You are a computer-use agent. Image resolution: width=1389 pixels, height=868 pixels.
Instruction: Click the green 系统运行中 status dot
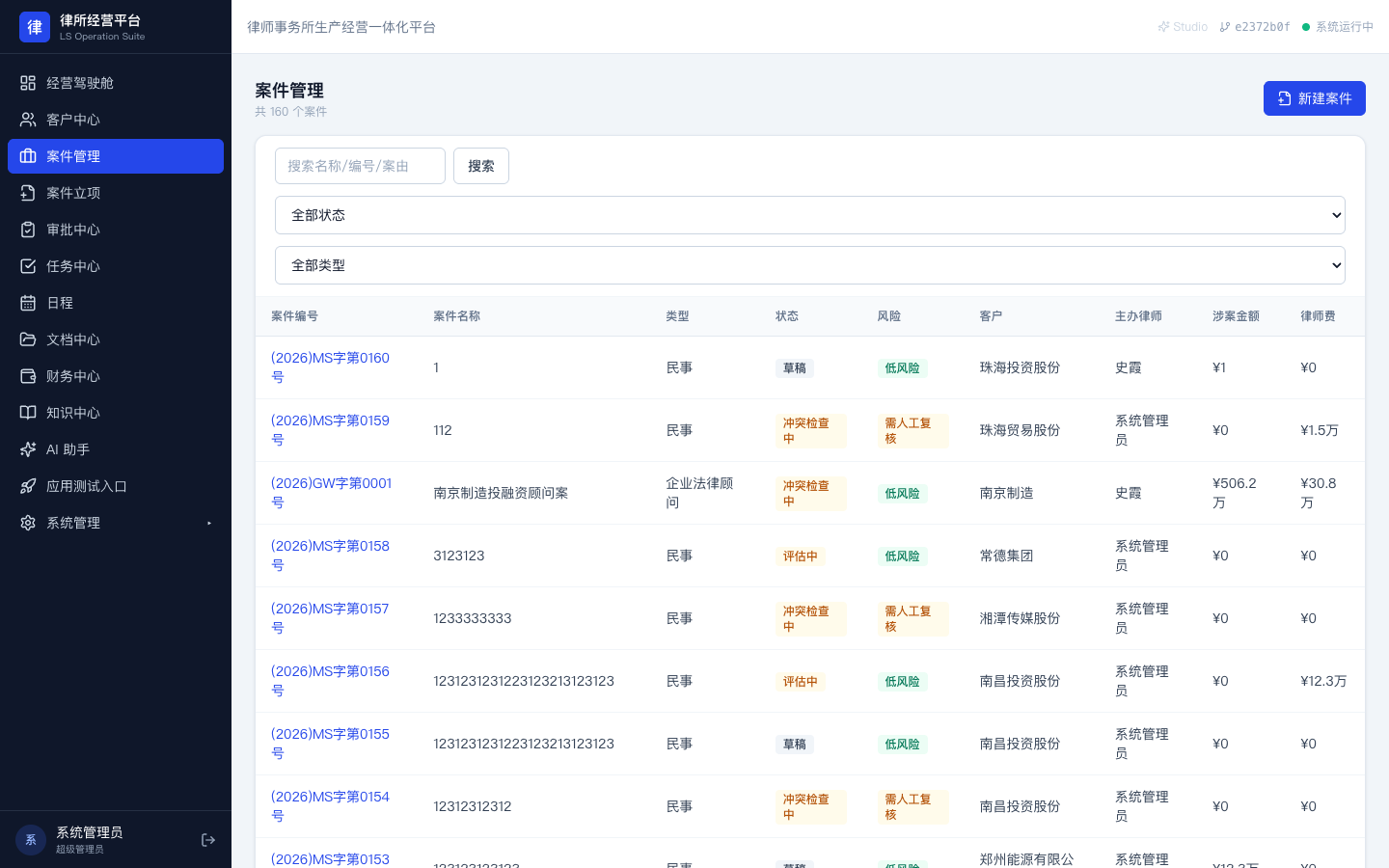[x=1306, y=27]
